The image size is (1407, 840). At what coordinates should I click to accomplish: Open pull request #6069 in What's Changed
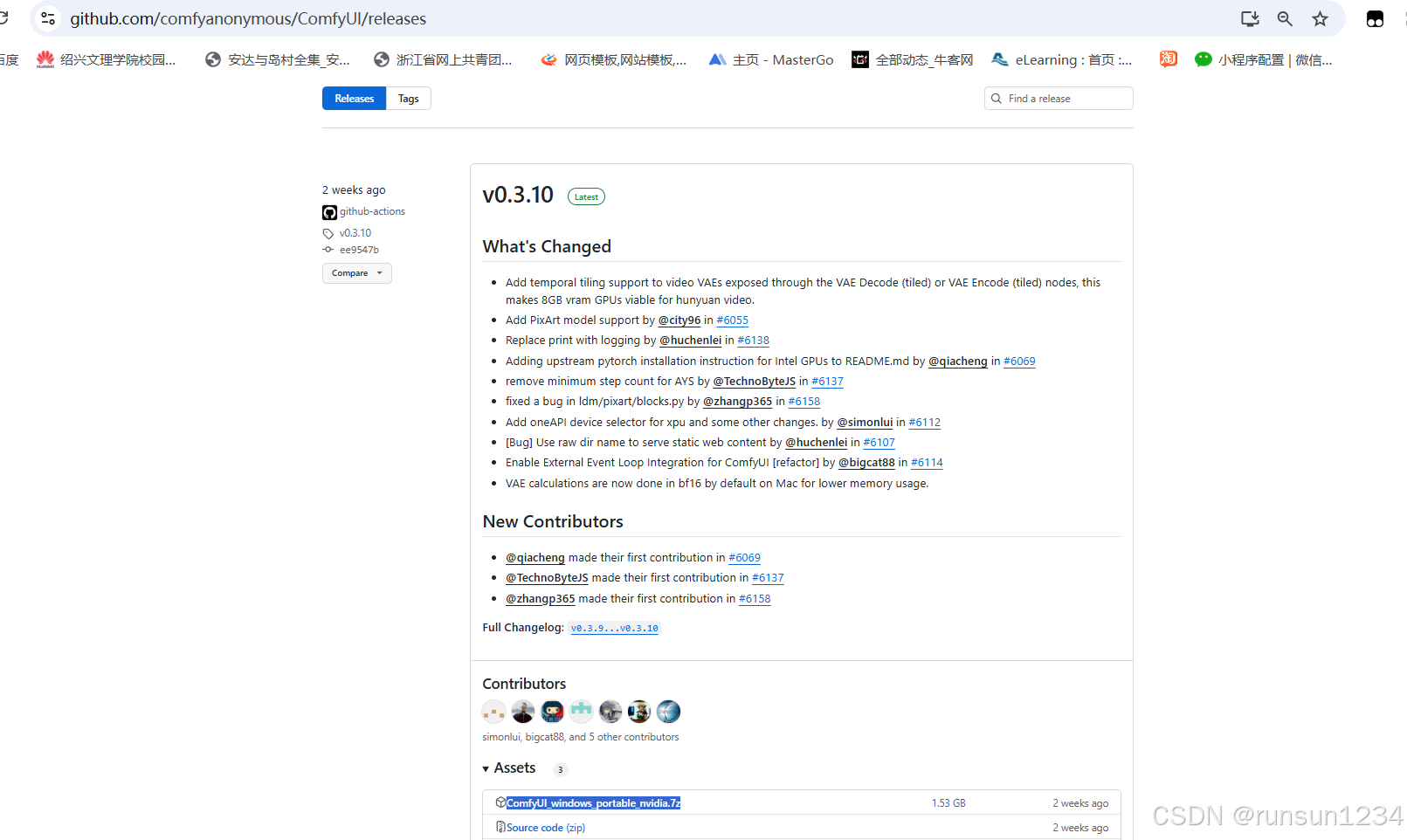pos(1019,361)
